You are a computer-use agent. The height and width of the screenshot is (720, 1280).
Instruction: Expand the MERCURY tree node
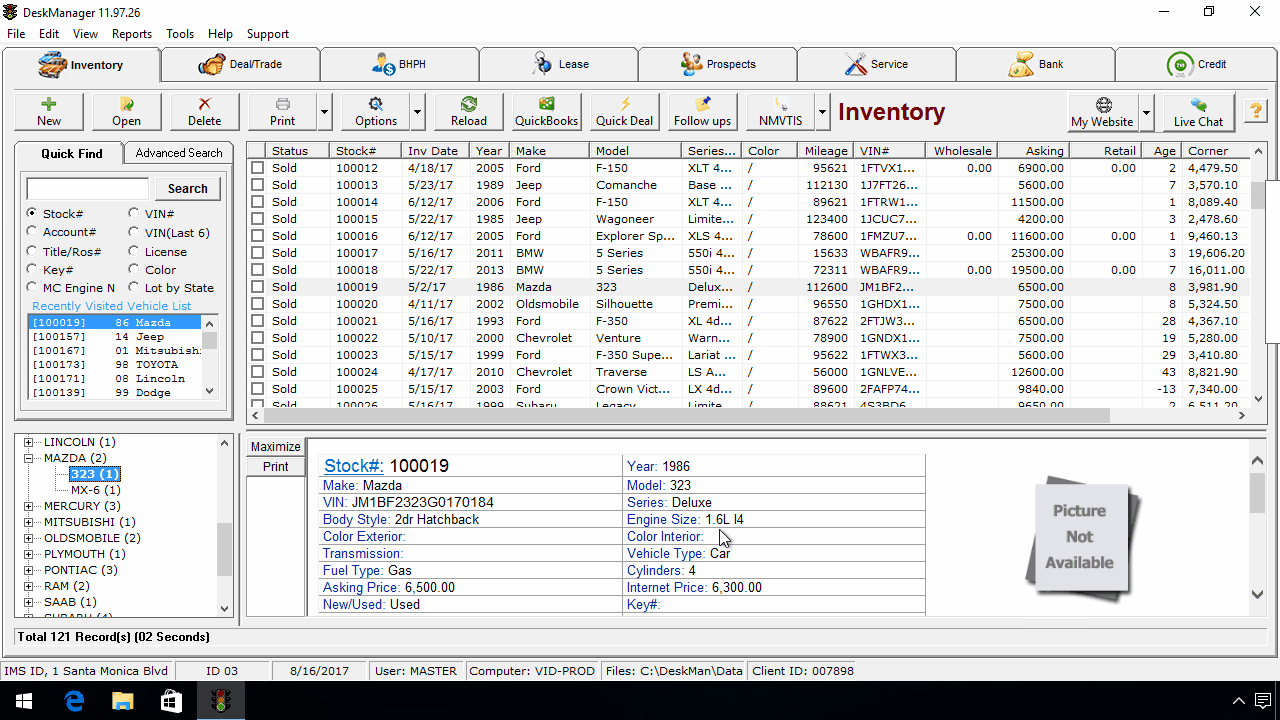point(29,506)
